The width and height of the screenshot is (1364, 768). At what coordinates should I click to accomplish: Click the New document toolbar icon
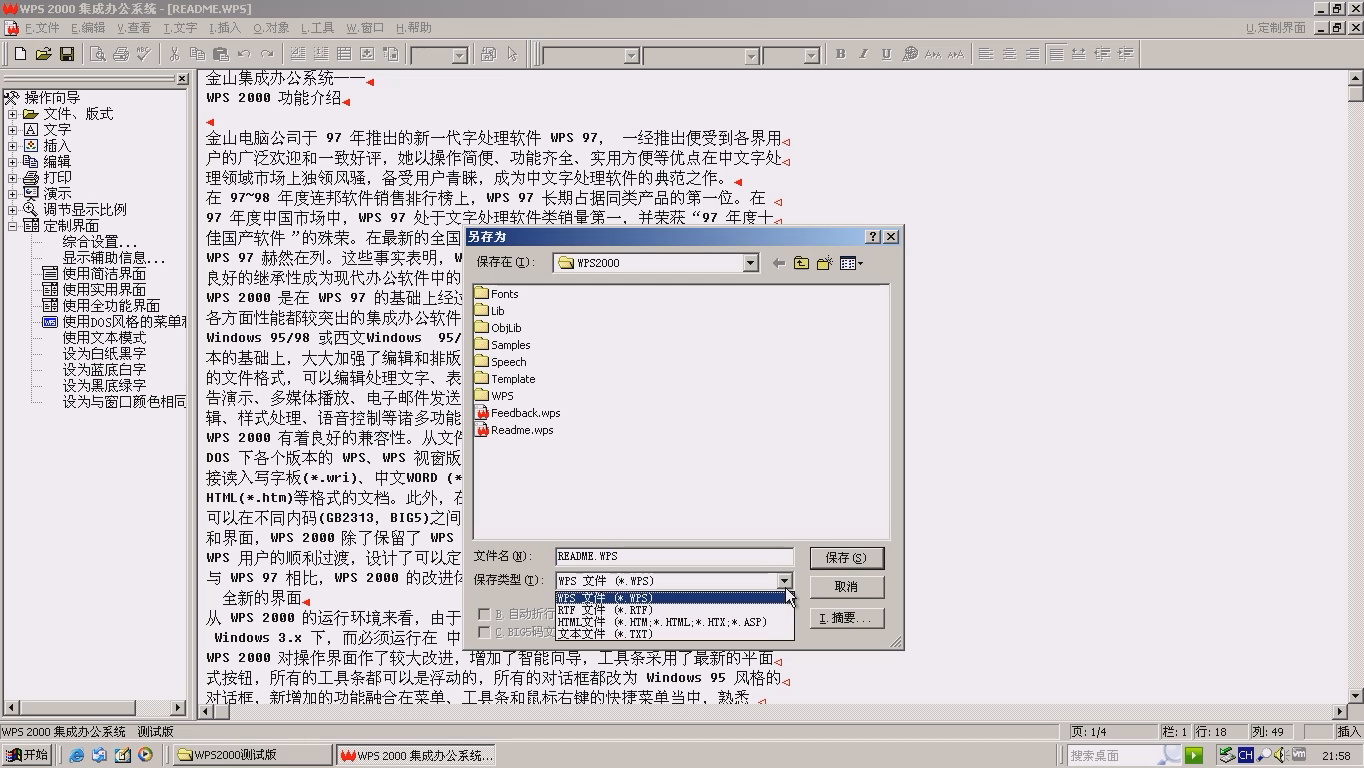[x=20, y=54]
